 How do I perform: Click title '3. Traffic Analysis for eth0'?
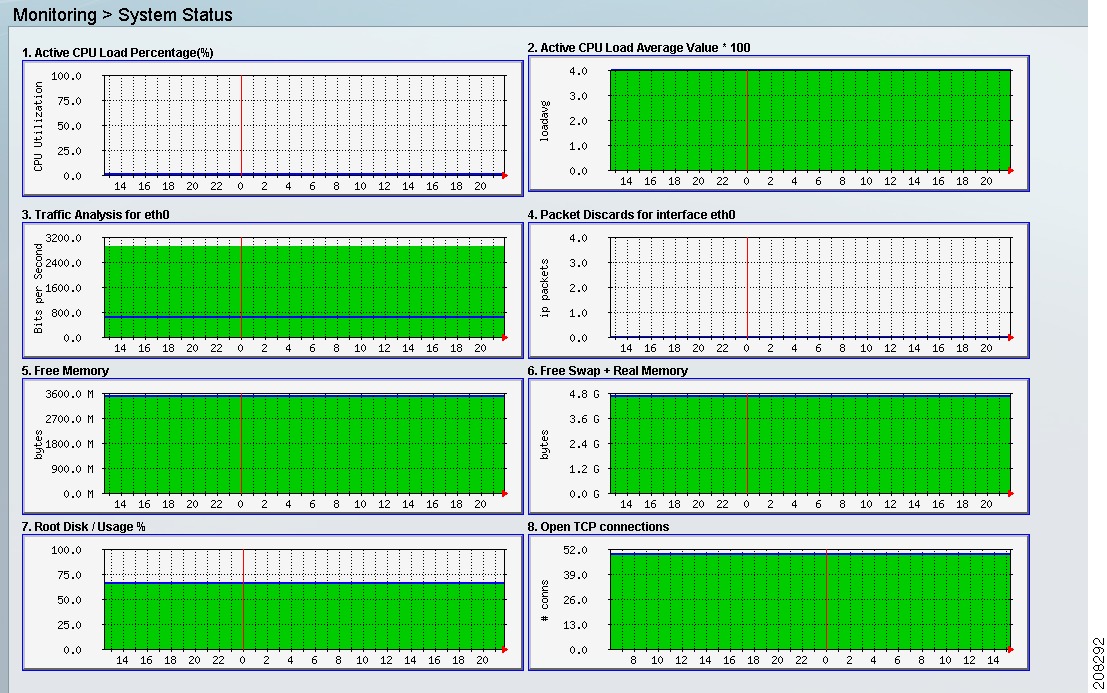(x=95, y=215)
